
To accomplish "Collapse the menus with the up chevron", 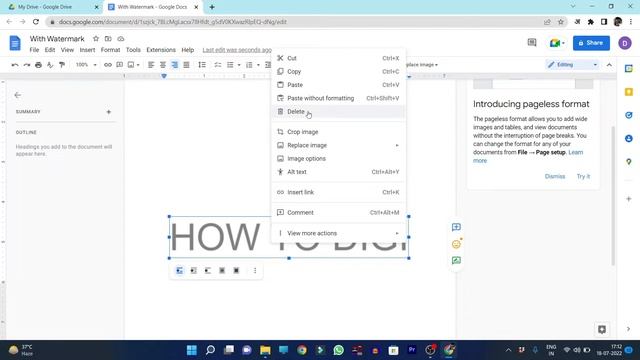I will (609, 65).
